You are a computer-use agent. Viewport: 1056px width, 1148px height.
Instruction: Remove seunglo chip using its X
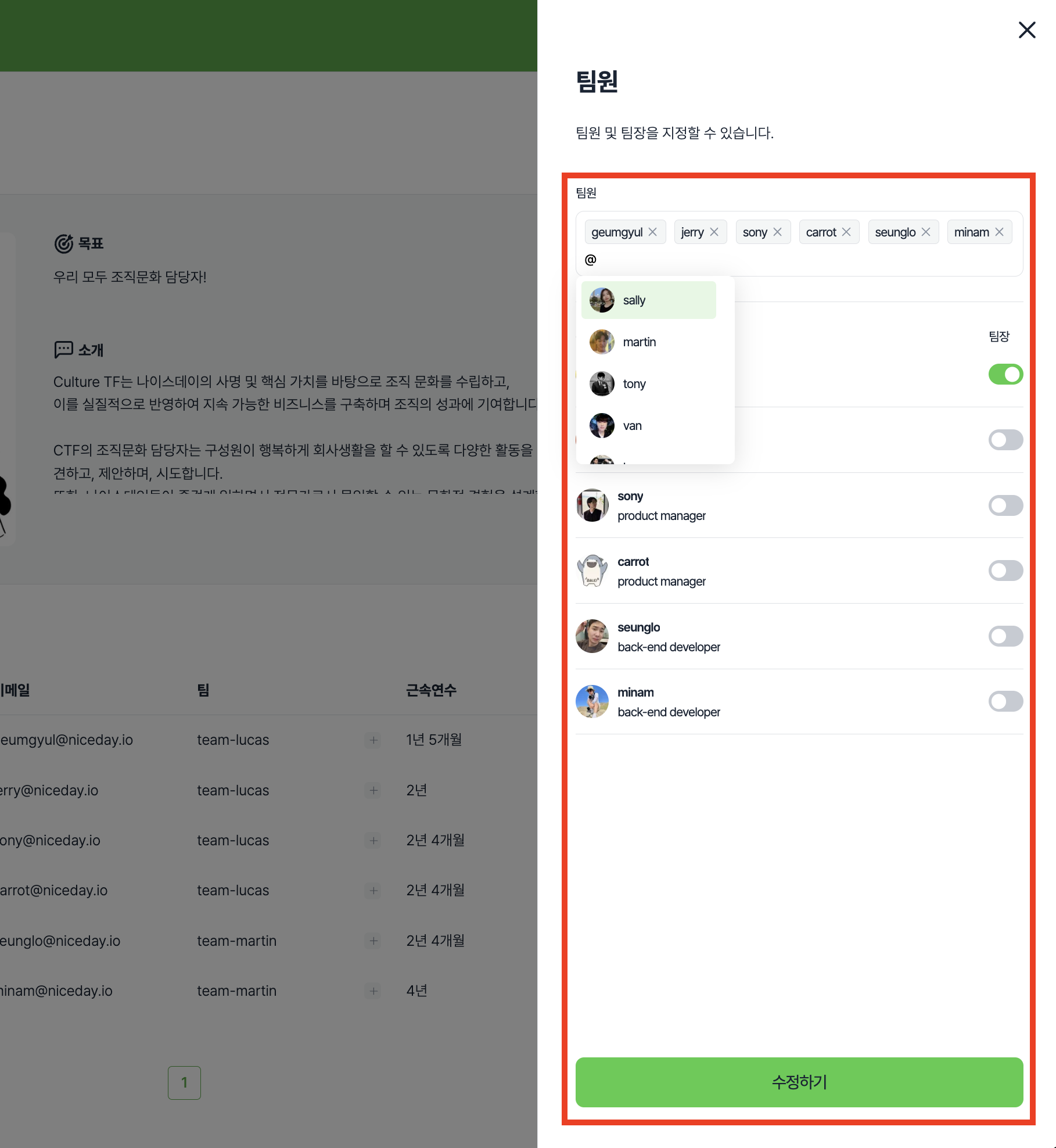926,232
